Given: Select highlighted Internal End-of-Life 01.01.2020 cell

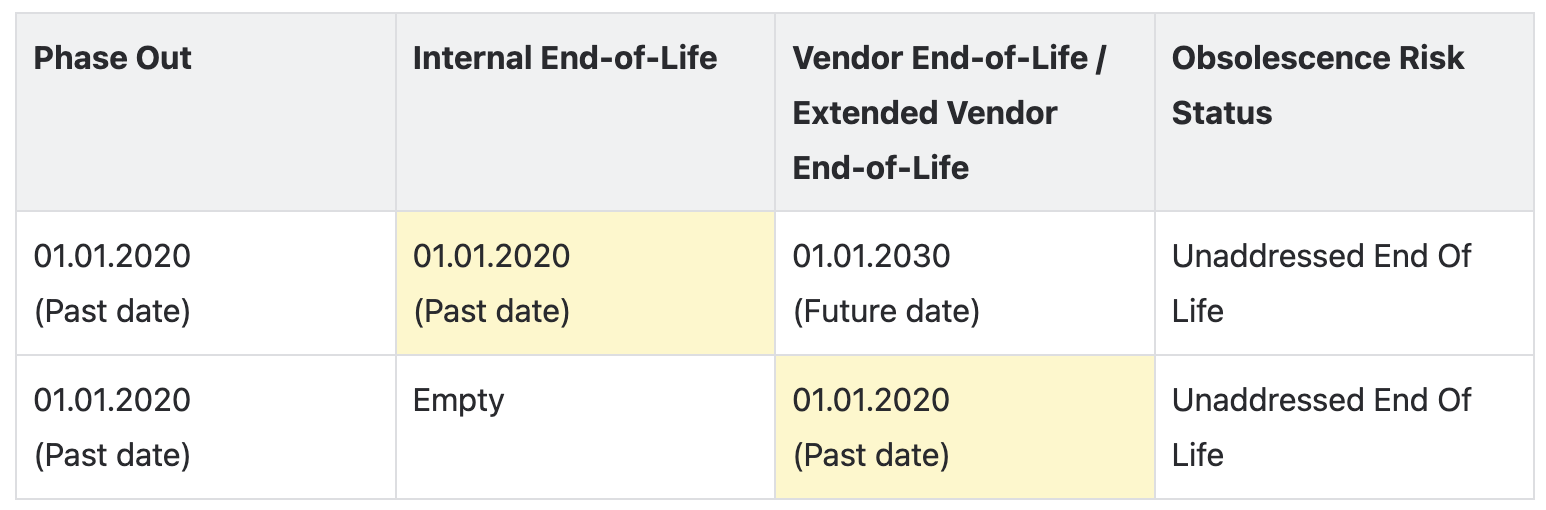Looking at the screenshot, I should coord(585,283).
